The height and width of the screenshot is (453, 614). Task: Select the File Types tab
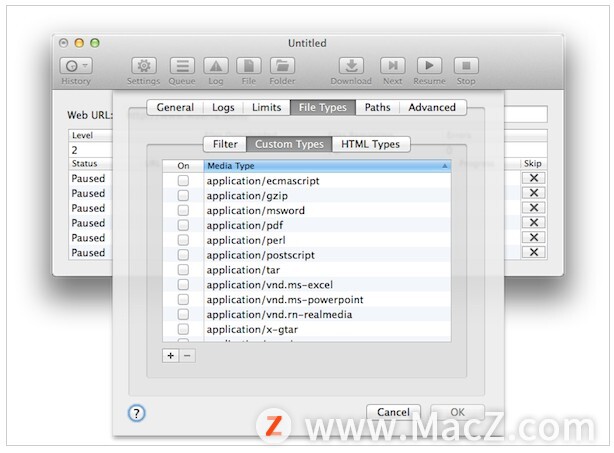(323, 107)
